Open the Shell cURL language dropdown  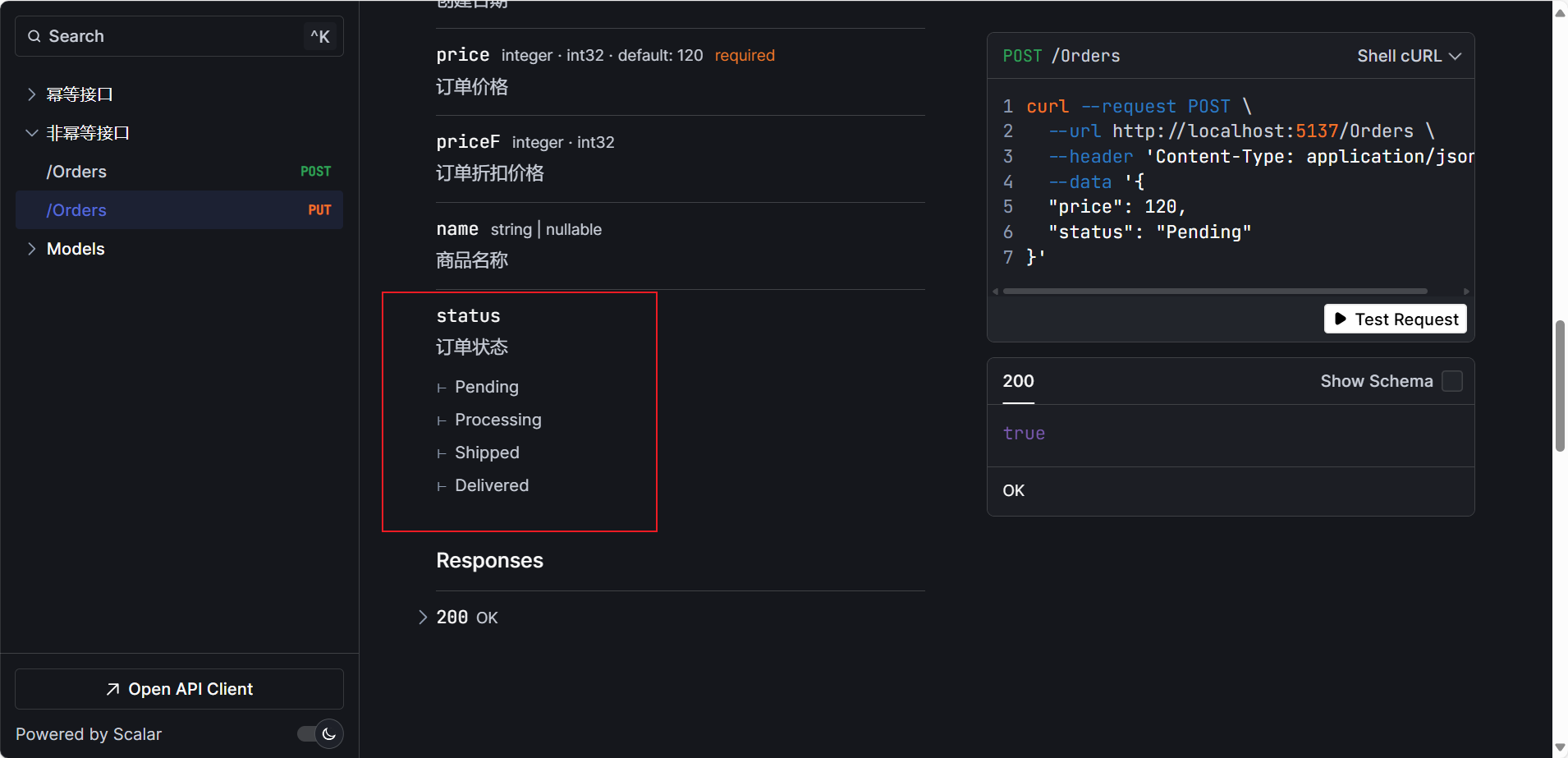pyautogui.click(x=1409, y=56)
